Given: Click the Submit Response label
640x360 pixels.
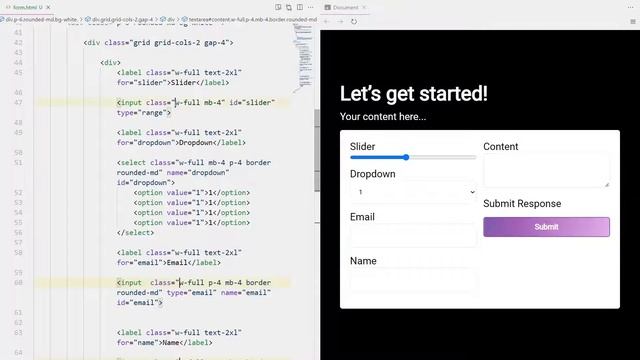Looking at the screenshot, I should tap(522, 204).
